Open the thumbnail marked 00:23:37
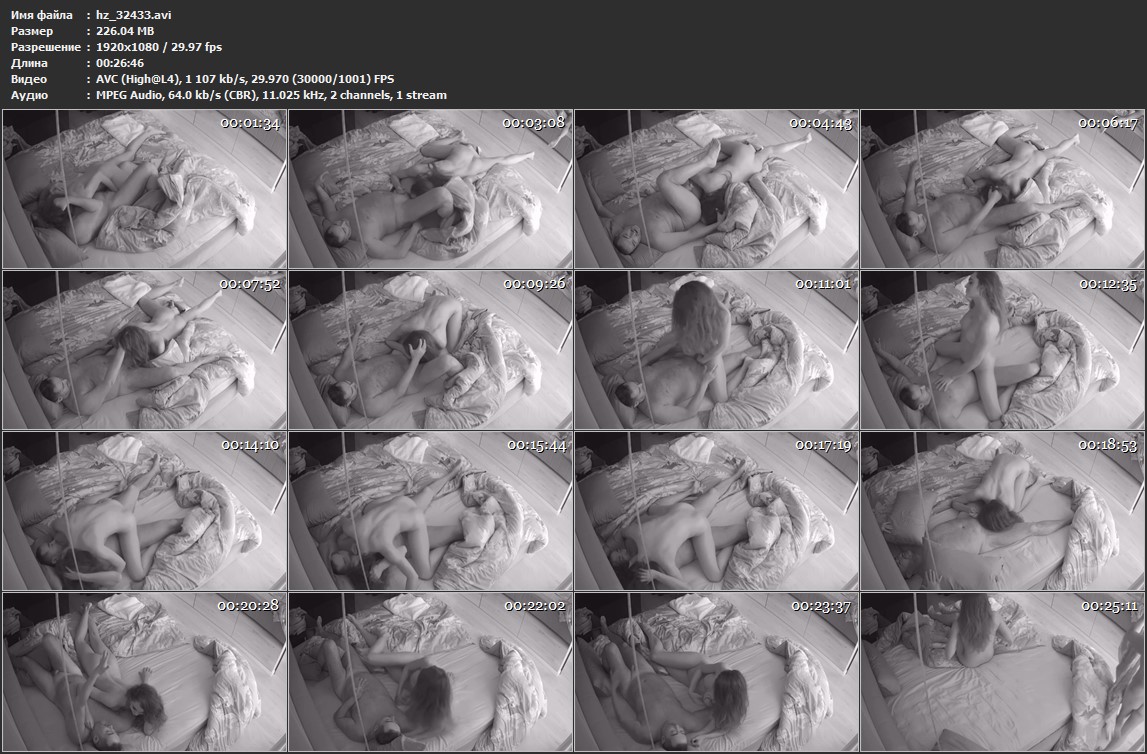The width and height of the screenshot is (1147, 754). (x=716, y=671)
